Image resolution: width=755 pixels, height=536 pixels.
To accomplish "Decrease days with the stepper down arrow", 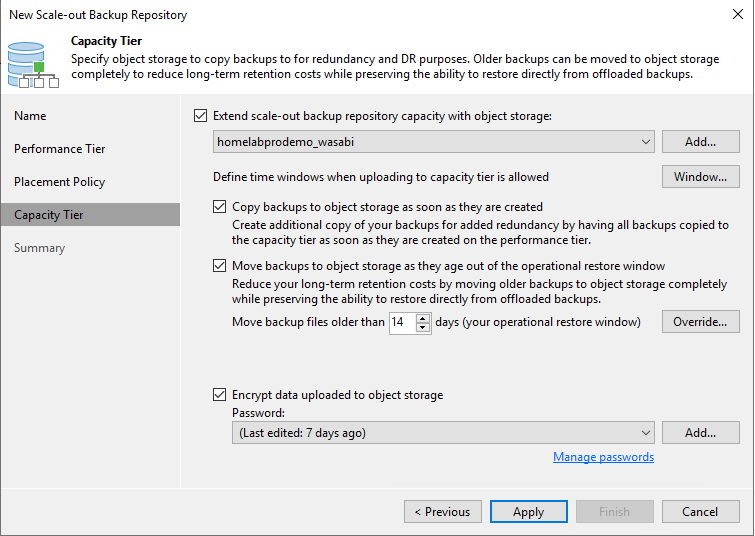I will [x=423, y=327].
